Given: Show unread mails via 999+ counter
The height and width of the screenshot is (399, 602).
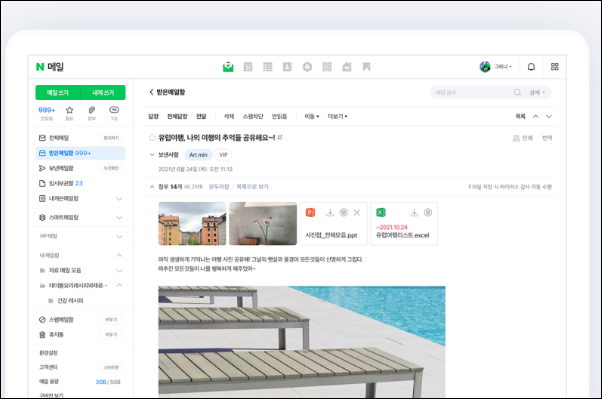Looking at the screenshot, I should pos(47,110).
